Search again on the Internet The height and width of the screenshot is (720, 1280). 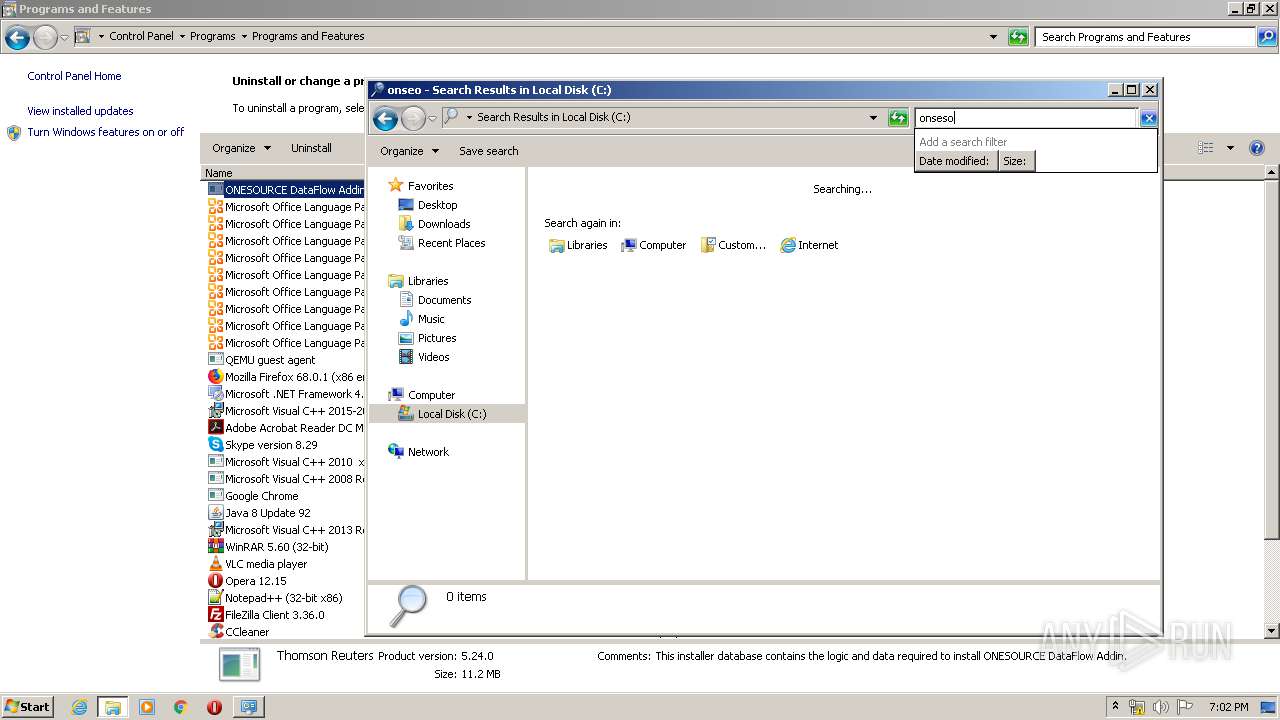(809, 245)
